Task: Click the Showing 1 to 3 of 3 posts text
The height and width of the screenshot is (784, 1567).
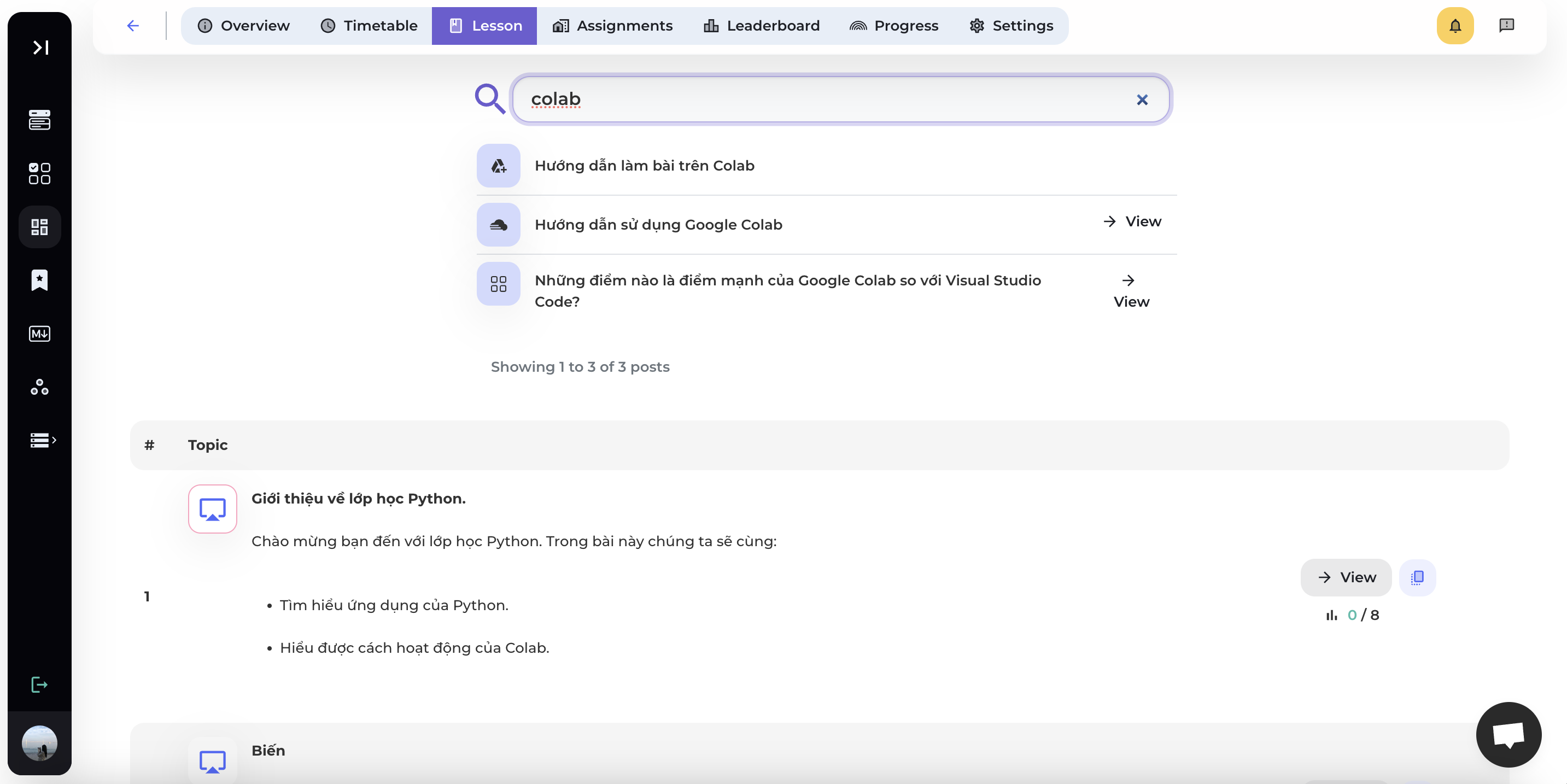Action: [x=580, y=367]
